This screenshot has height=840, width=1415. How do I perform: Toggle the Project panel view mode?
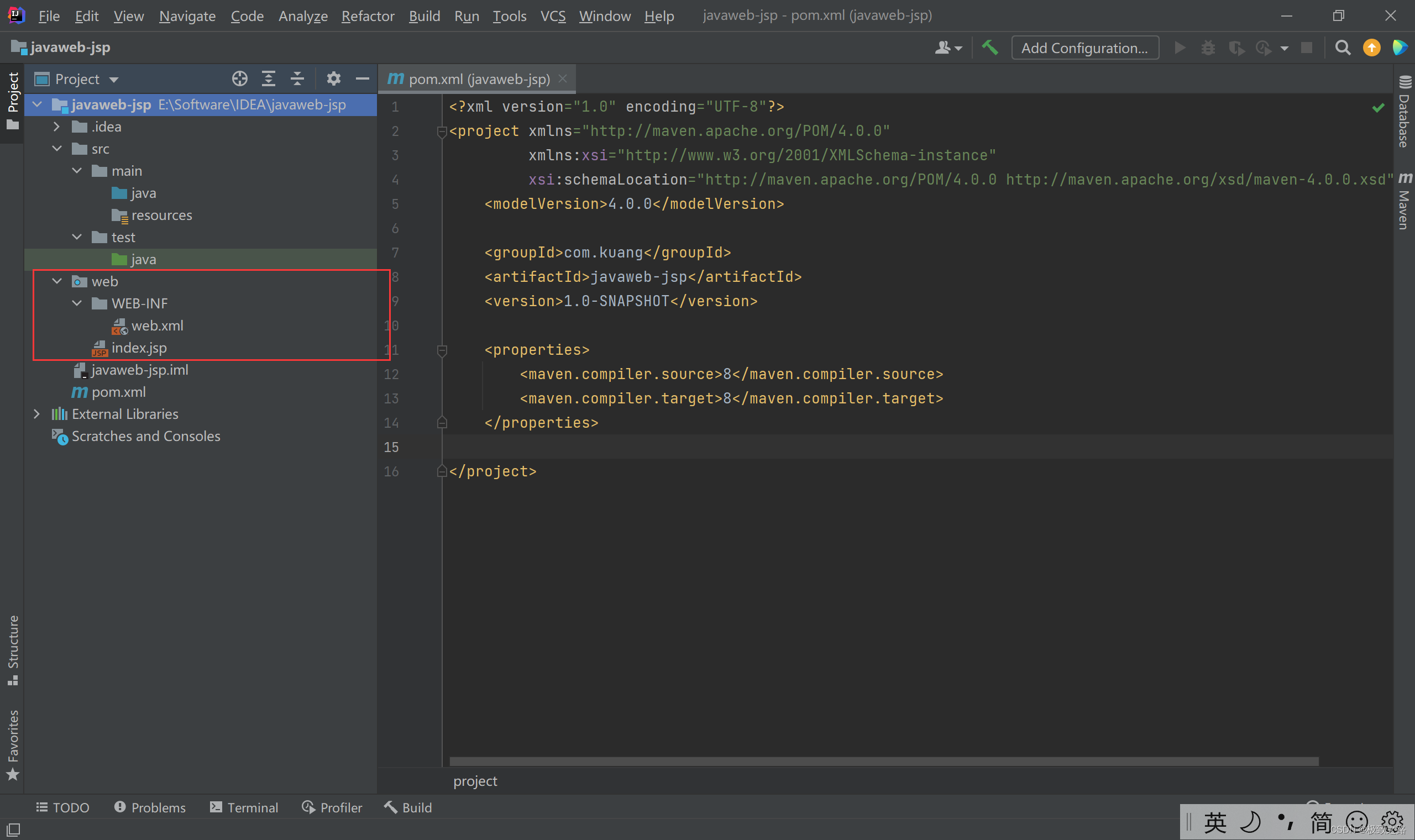113,79
